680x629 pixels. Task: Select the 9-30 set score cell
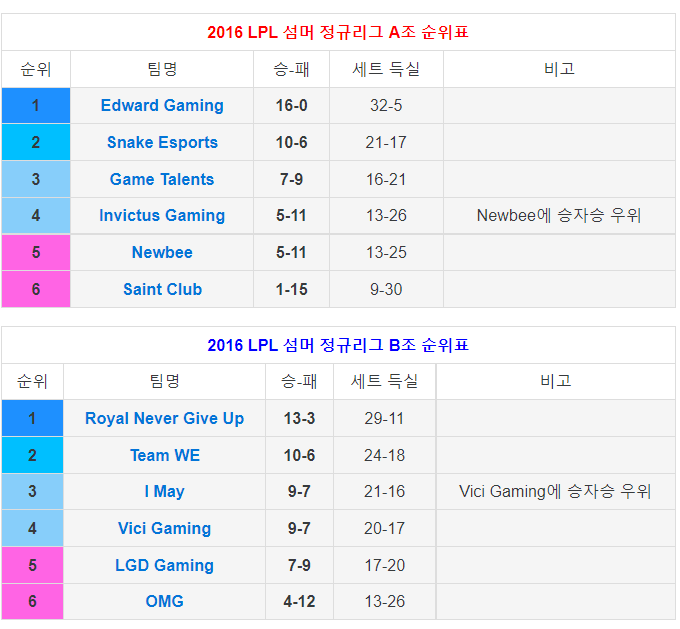tap(386, 289)
